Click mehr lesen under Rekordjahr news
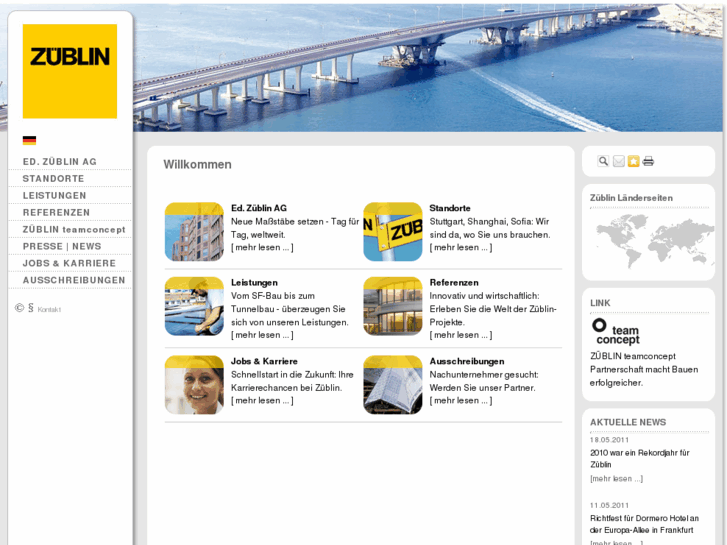Image resolution: width=727 pixels, height=545 pixels. (x=616, y=478)
